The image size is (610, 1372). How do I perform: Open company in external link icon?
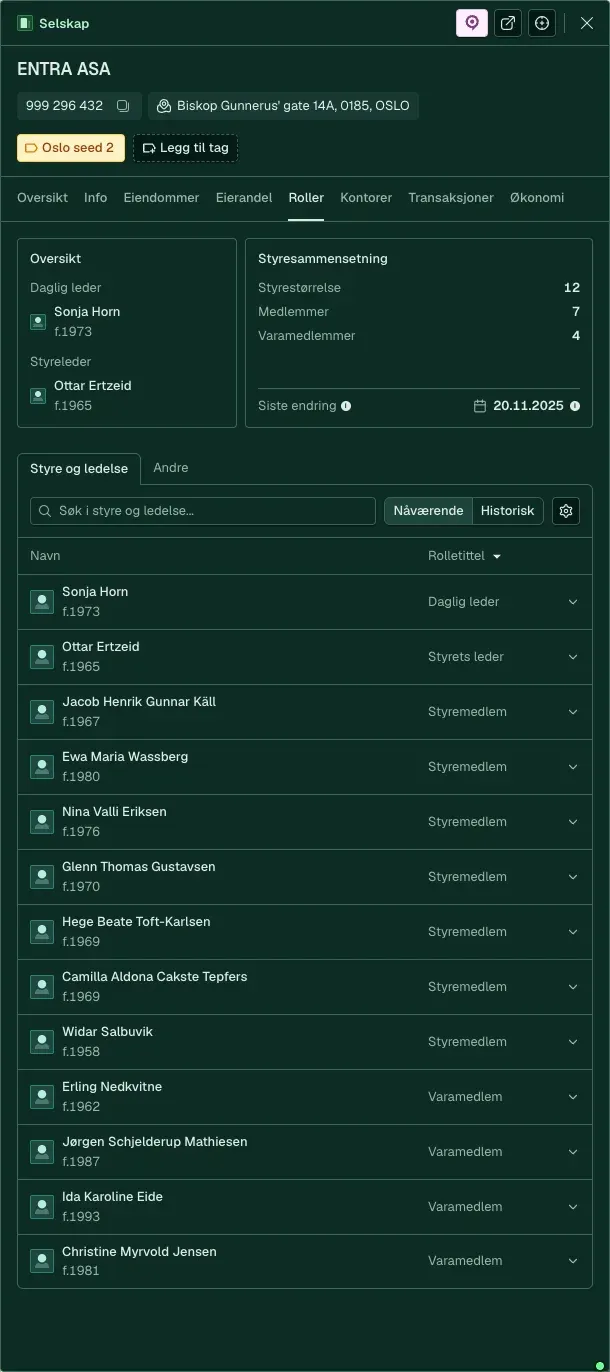508,23
